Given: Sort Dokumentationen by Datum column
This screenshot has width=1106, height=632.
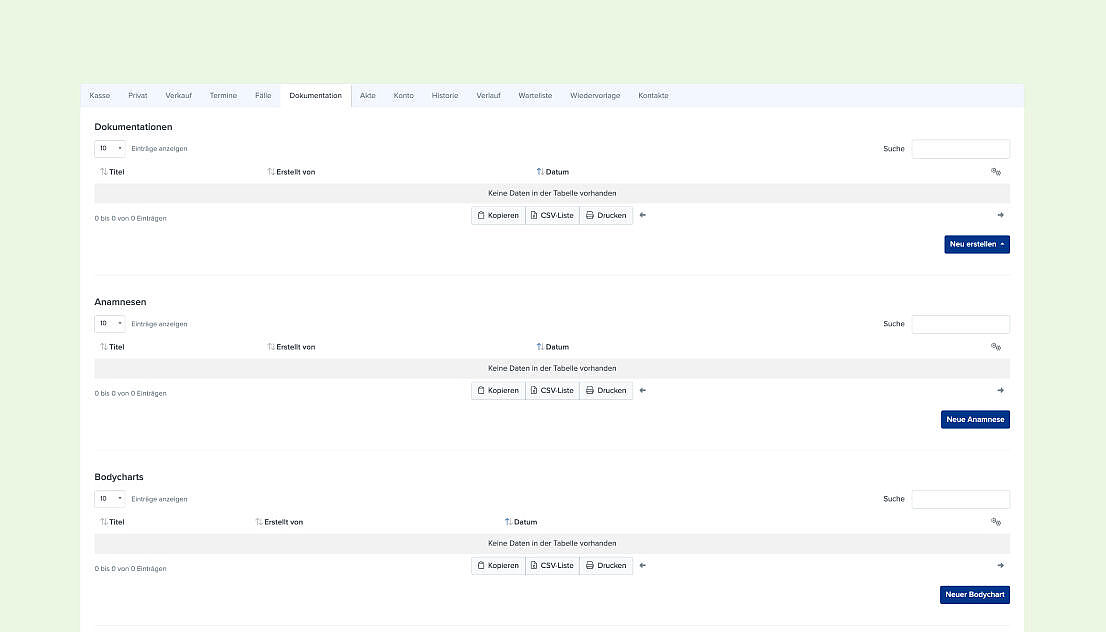Looking at the screenshot, I should click(552, 171).
